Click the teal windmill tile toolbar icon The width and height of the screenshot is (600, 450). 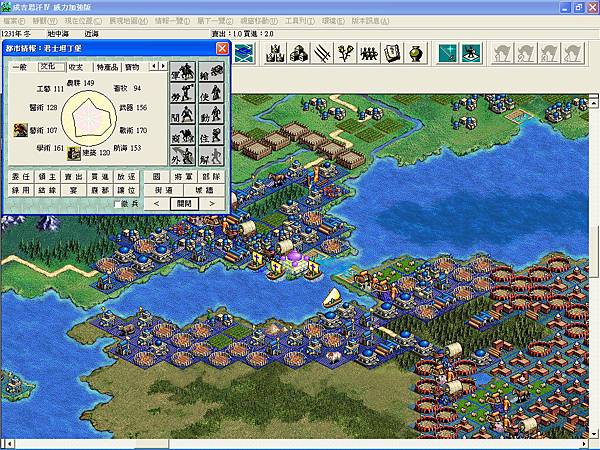pyautogui.click(x=471, y=53)
